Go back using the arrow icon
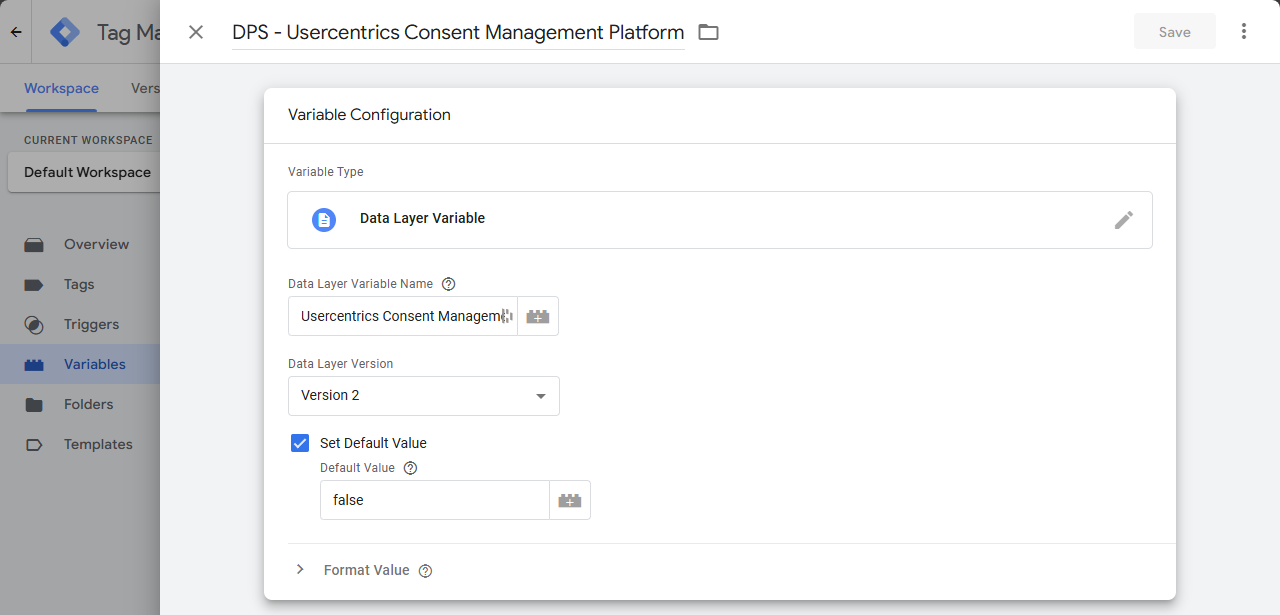 click(x=16, y=32)
